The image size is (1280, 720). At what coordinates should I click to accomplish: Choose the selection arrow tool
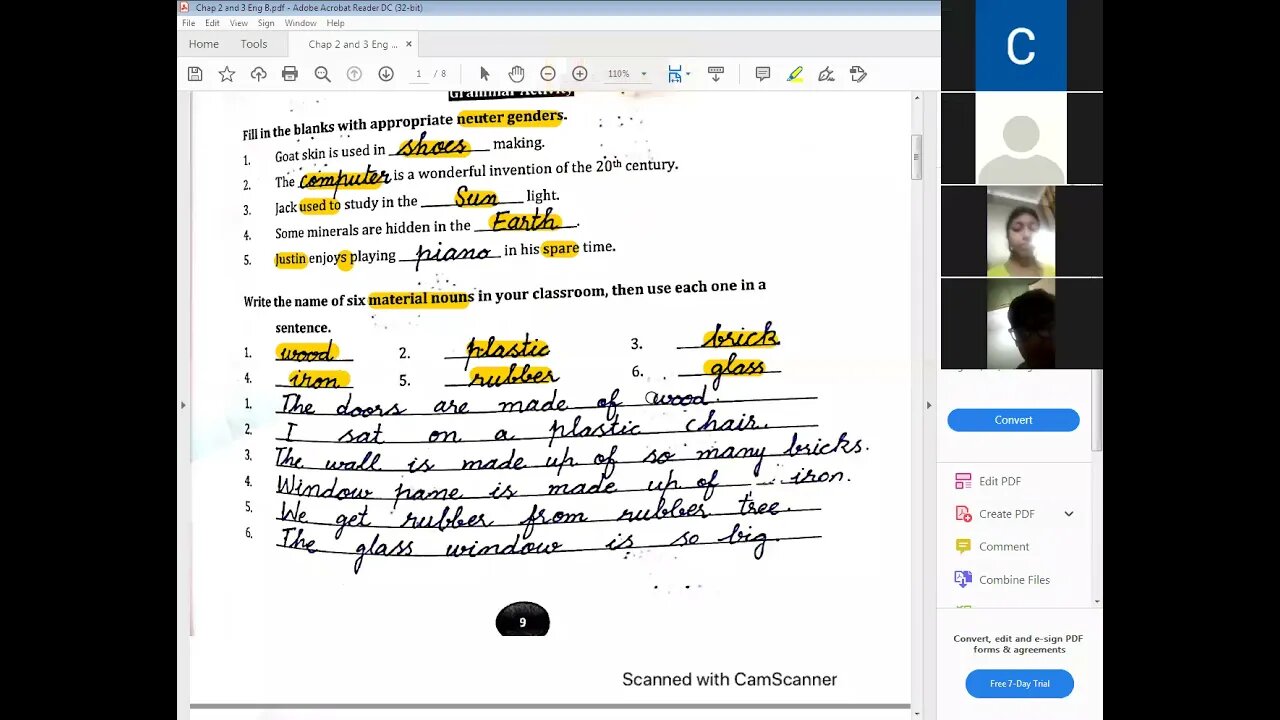click(x=485, y=74)
